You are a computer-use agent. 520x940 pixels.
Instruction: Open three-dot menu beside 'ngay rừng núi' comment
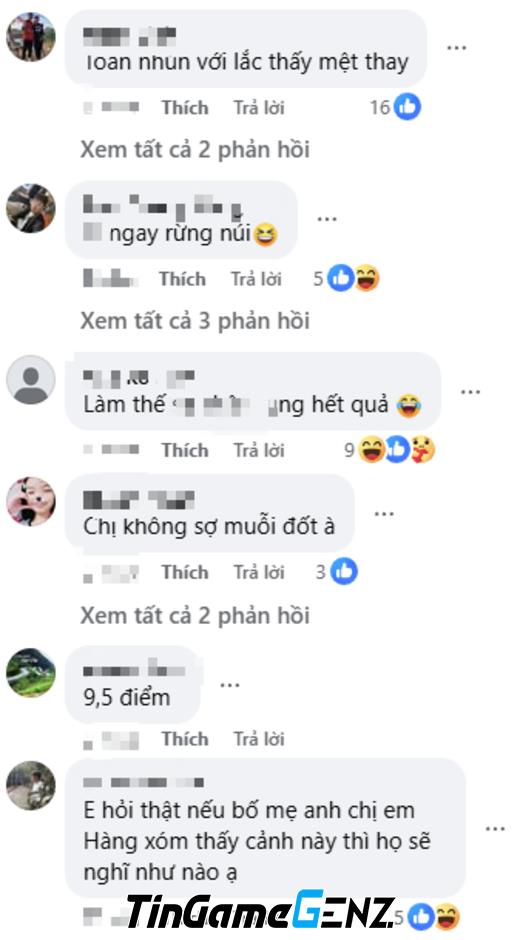(327, 219)
